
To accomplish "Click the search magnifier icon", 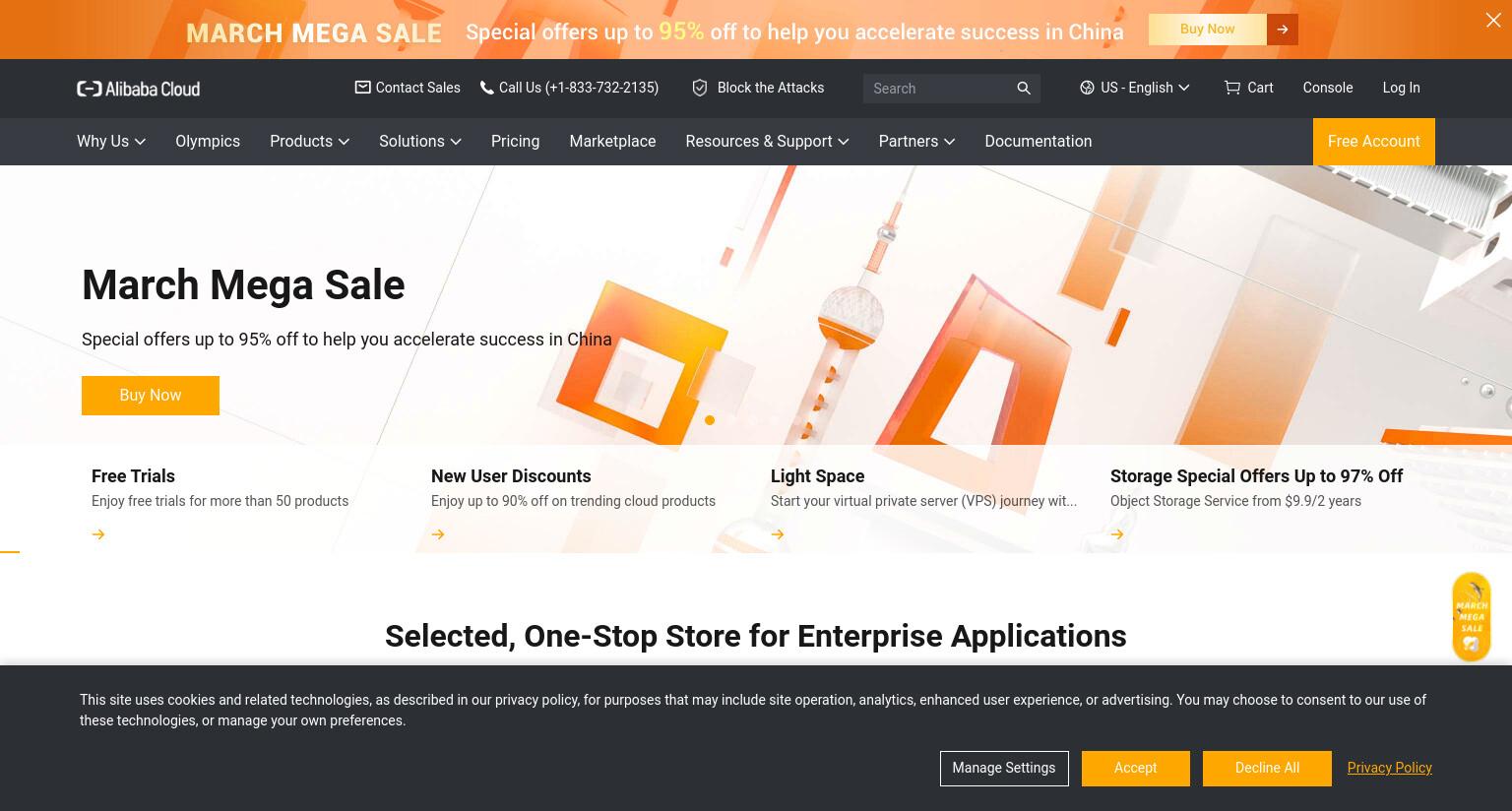I will coord(1024,89).
